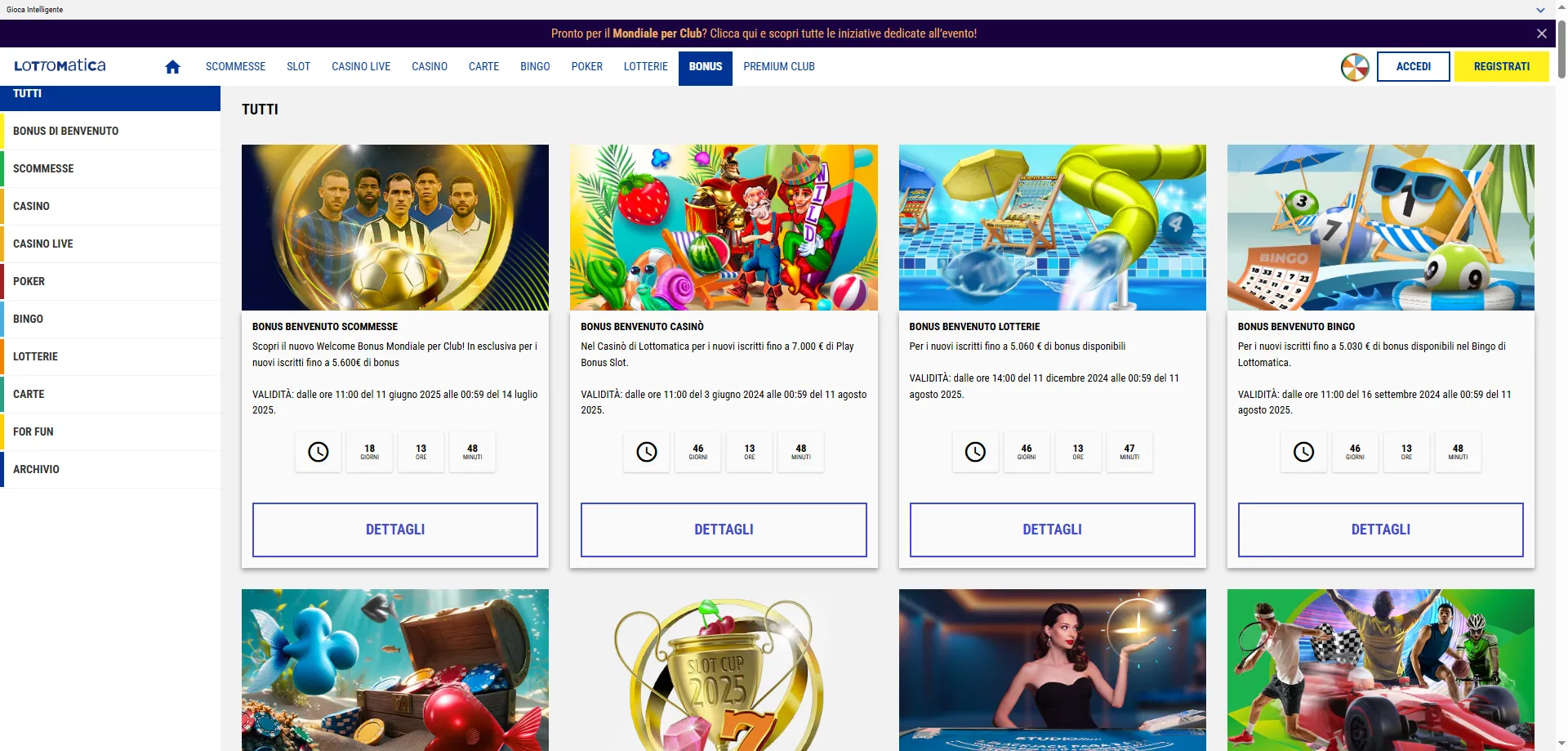Select Bonus di Benvenuto sidebar category

tap(66, 131)
